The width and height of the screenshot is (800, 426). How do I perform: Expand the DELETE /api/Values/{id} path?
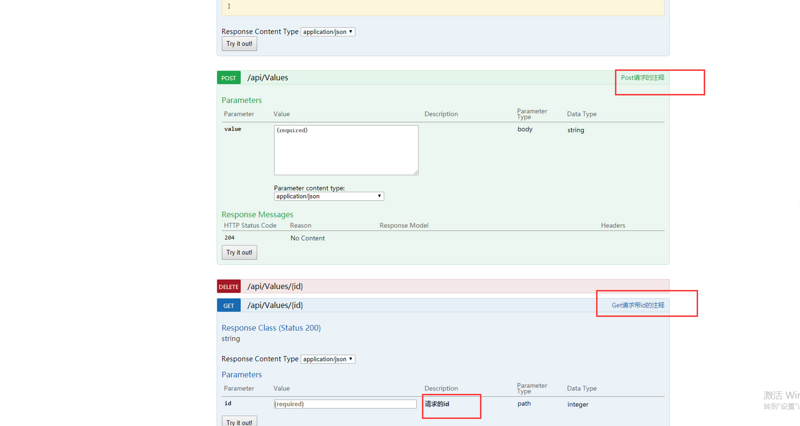coord(275,286)
